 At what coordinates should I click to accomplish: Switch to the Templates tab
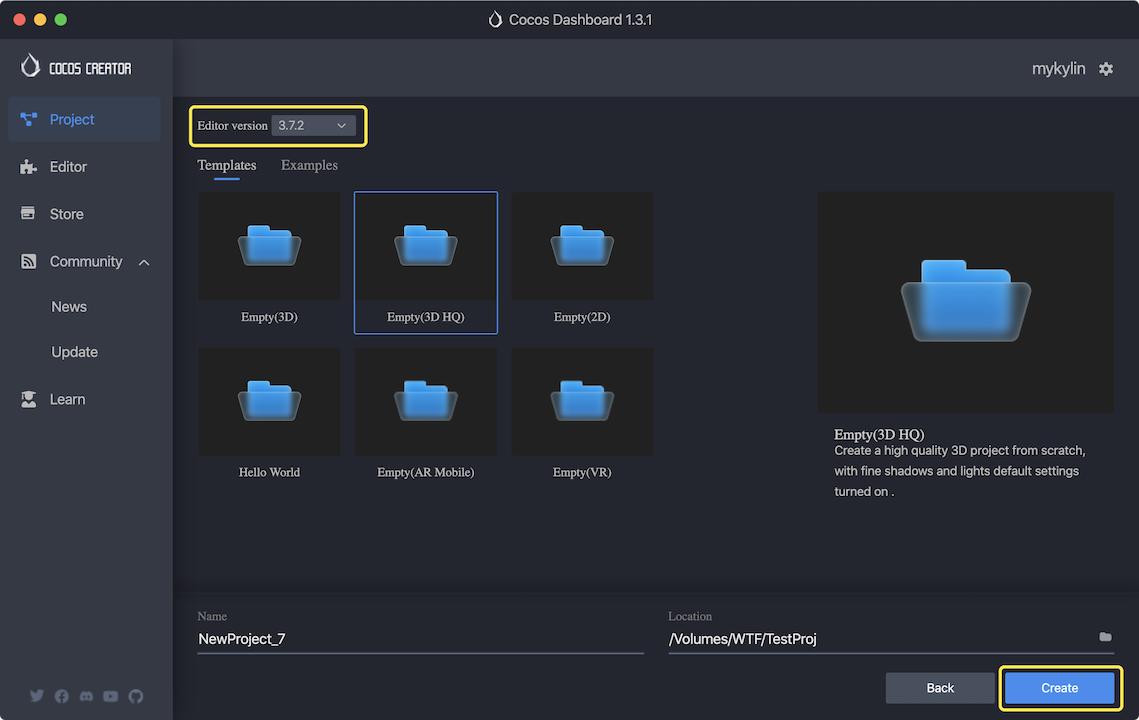(226, 165)
